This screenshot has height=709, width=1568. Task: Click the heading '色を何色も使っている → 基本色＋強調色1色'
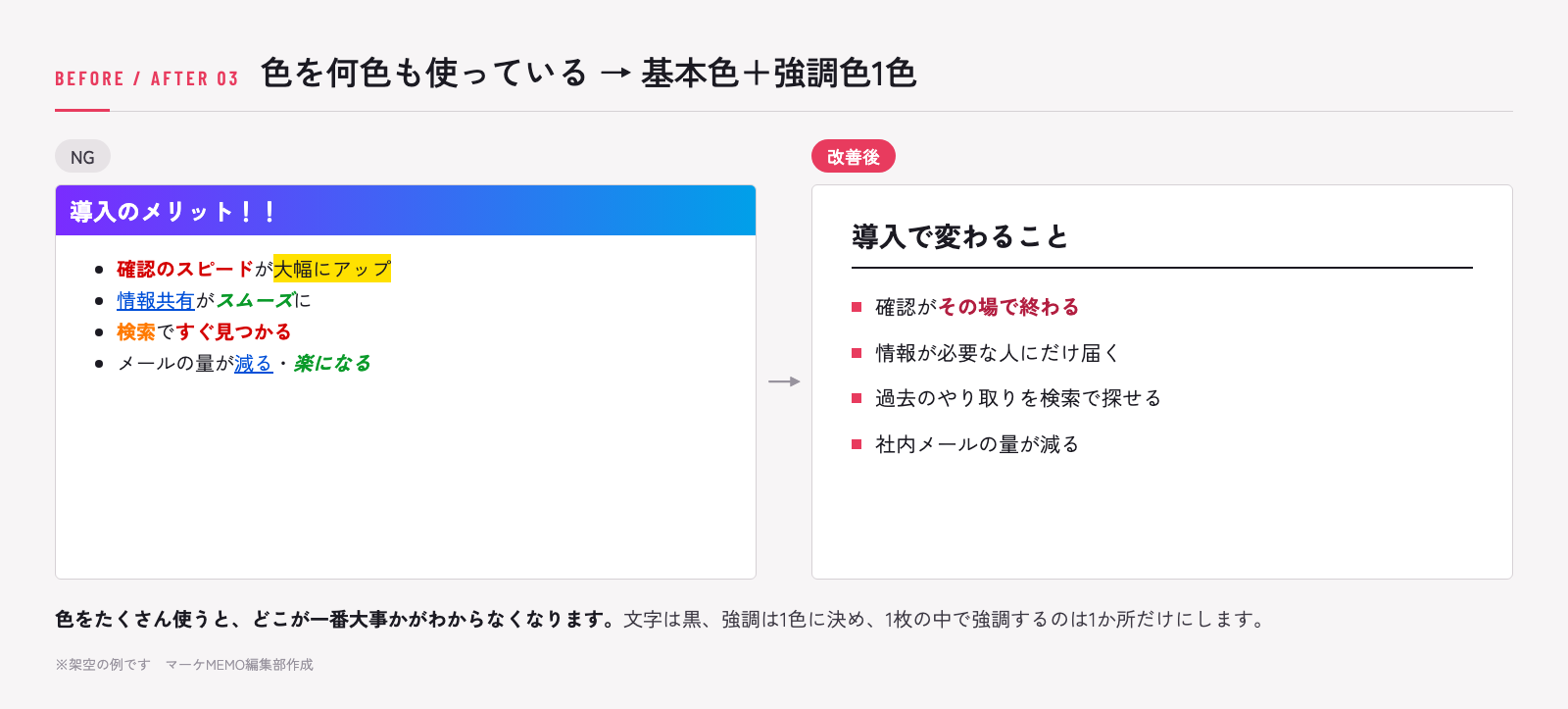[x=589, y=73]
